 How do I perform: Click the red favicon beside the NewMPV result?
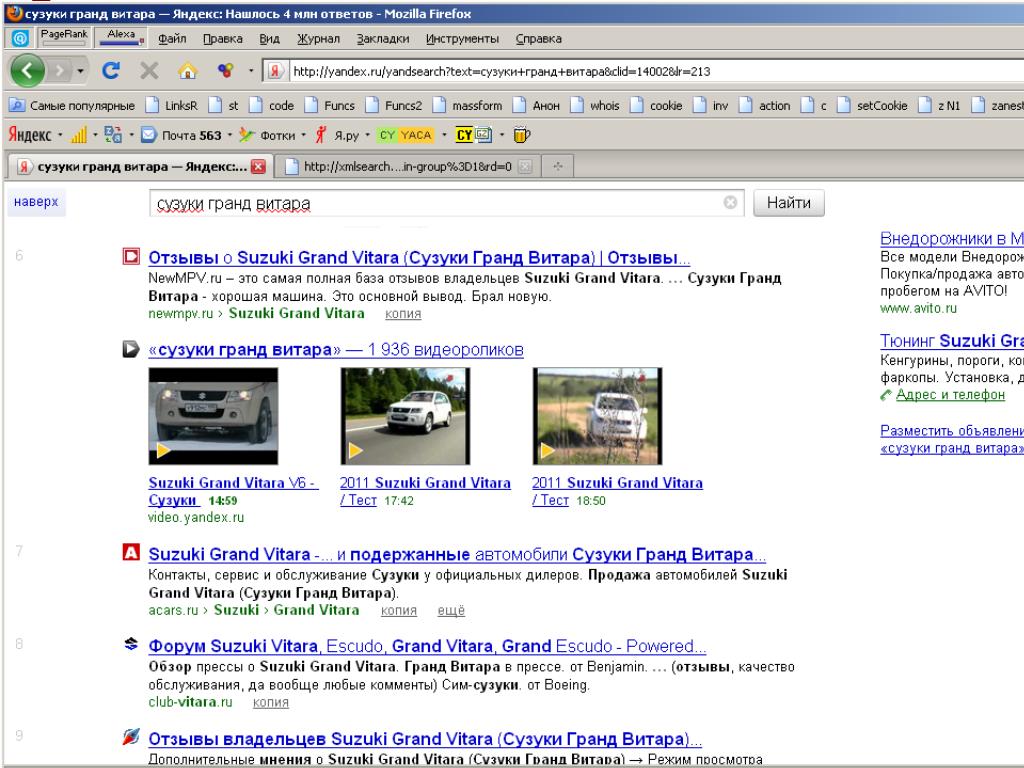pos(131,257)
